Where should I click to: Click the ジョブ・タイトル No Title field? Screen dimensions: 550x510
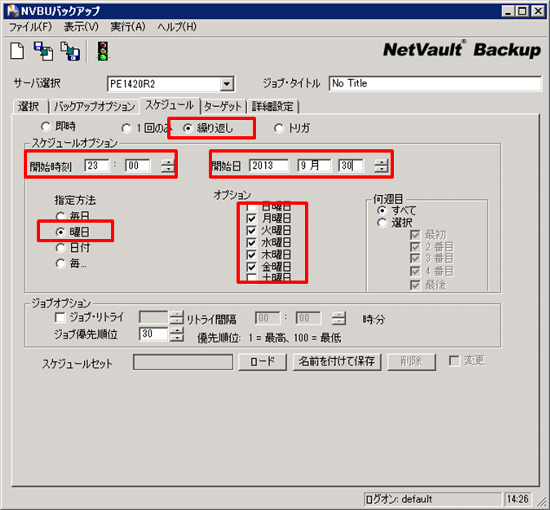tap(435, 83)
